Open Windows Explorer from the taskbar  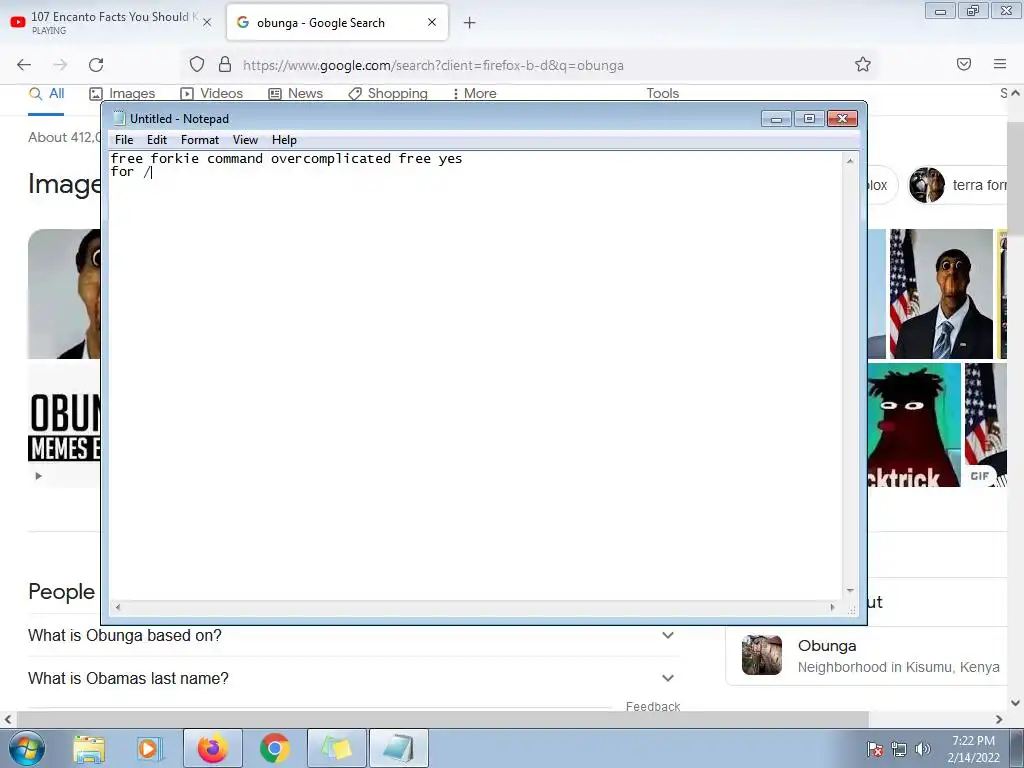click(89, 748)
